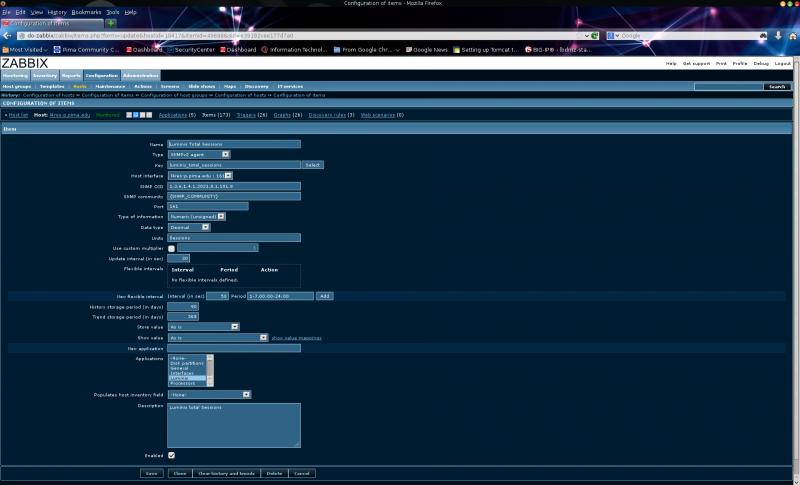
Task: Click into the Zabbix search field
Action: coord(728,87)
